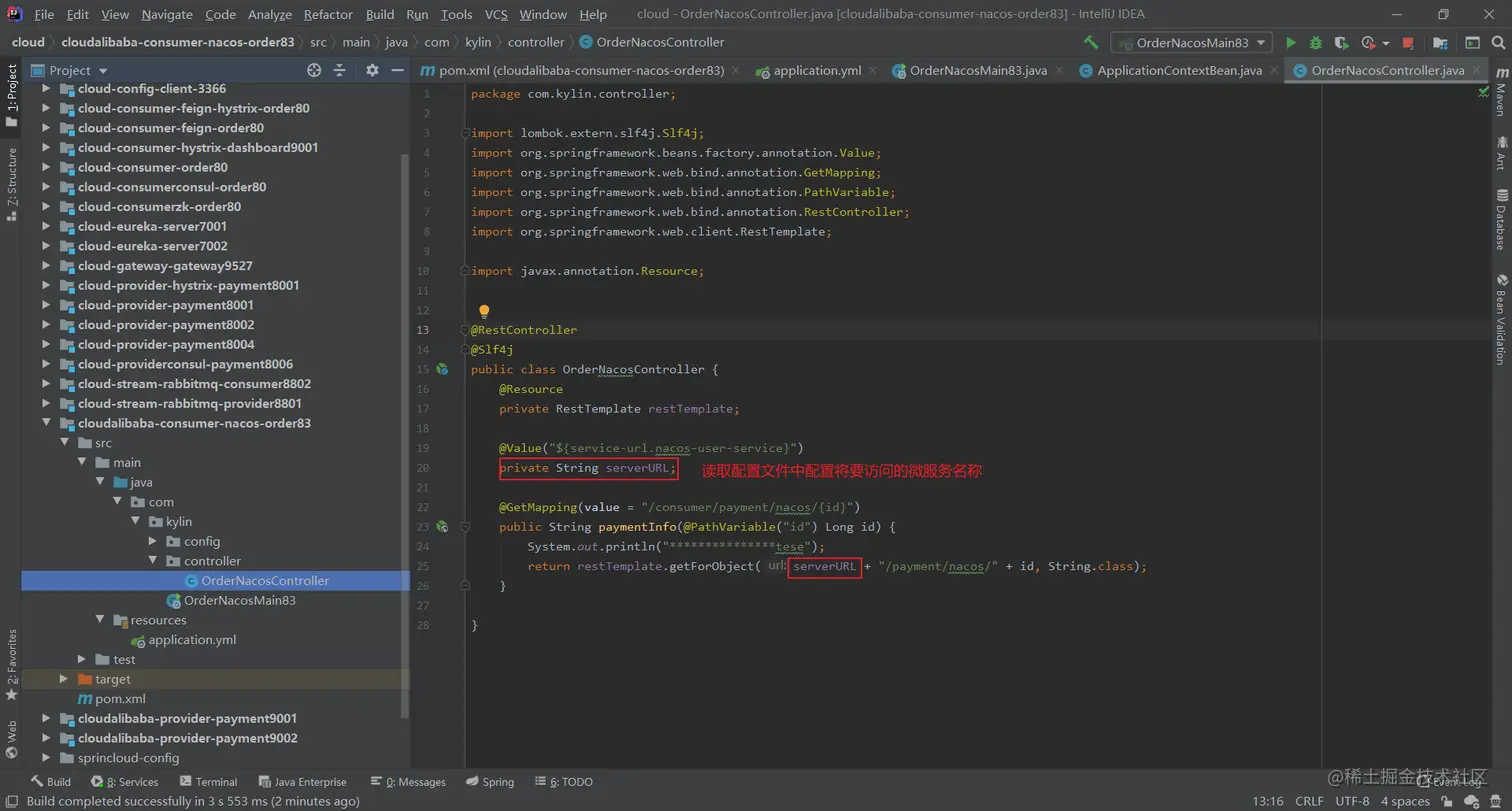Click the kylin breadcrumb in the navigation bar
The width and height of the screenshot is (1512, 811).
[478, 43]
